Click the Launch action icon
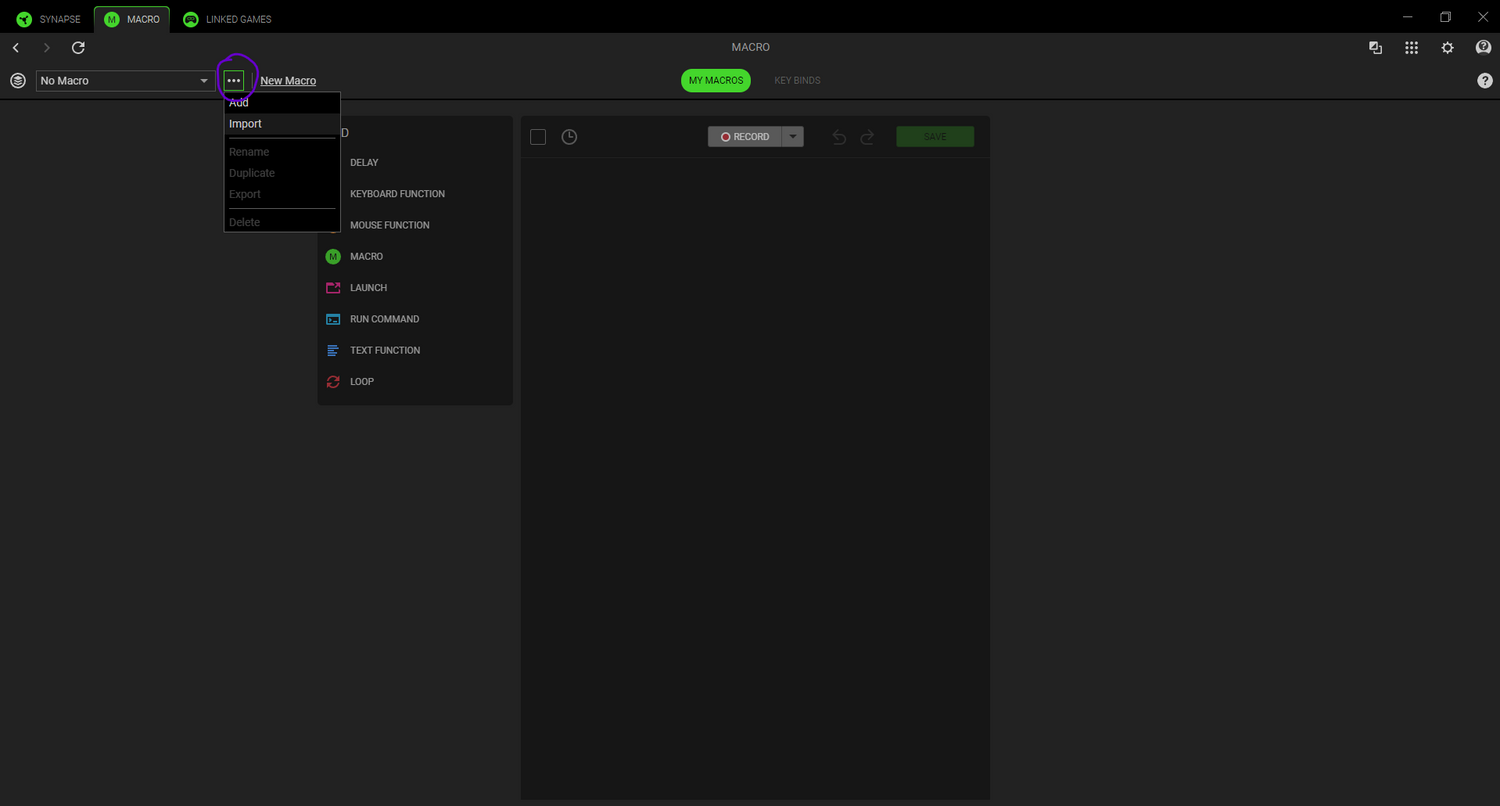The image size is (1500, 806). [x=333, y=288]
